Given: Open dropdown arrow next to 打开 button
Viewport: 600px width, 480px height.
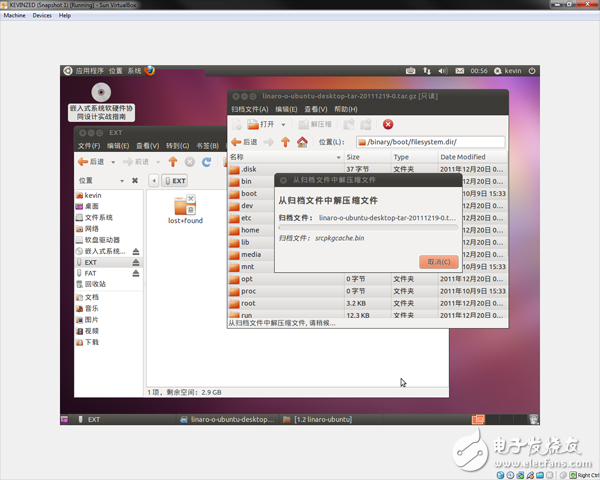Looking at the screenshot, I should pyautogui.click(x=282, y=125).
